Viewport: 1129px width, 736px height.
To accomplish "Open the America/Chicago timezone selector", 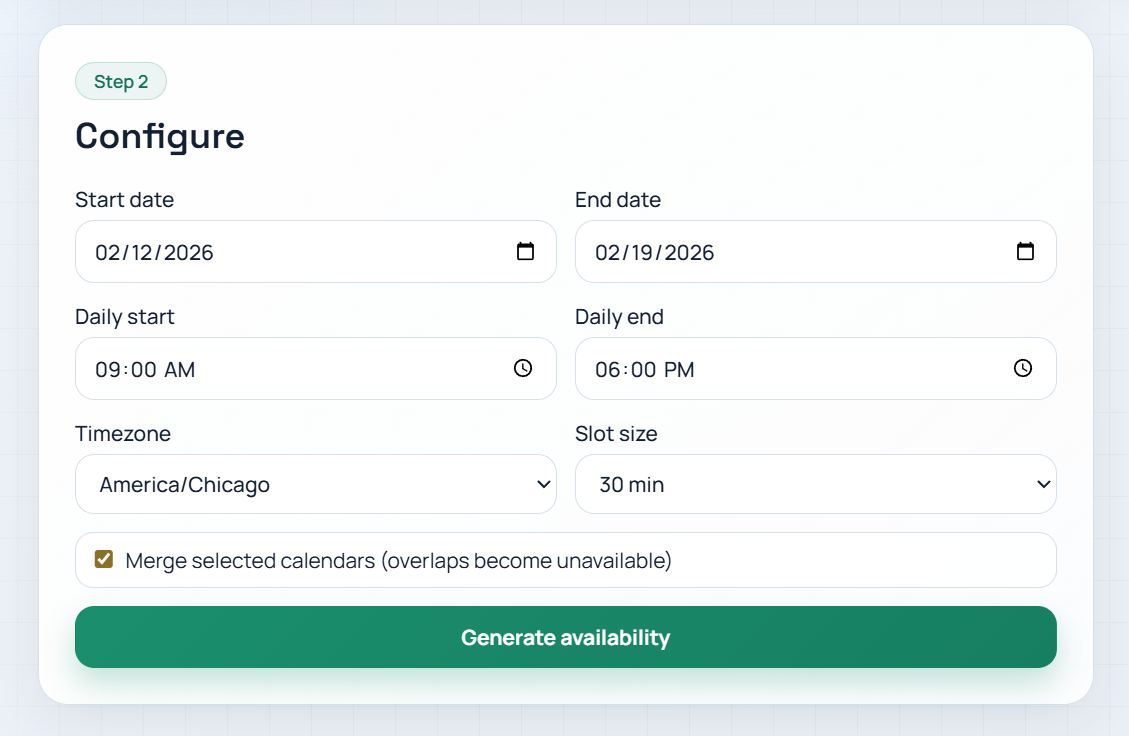I will 316,484.
